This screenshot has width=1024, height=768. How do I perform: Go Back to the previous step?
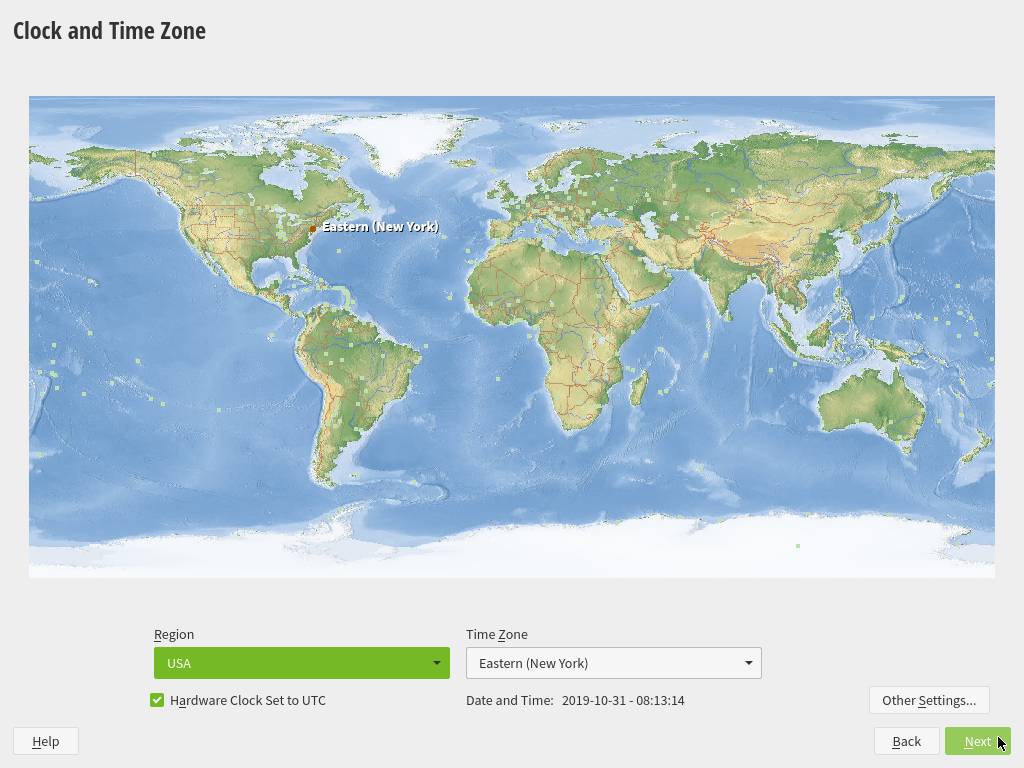pyautogui.click(x=906, y=741)
